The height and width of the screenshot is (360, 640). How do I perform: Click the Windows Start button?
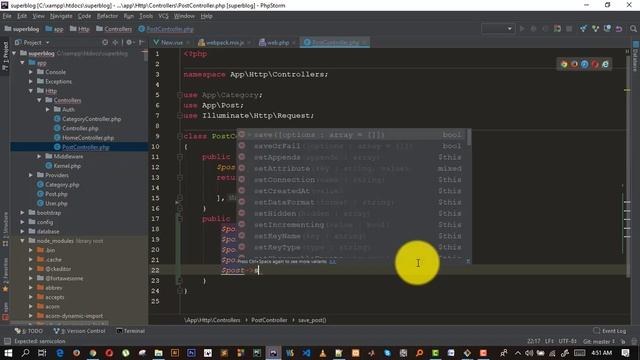click(8, 353)
